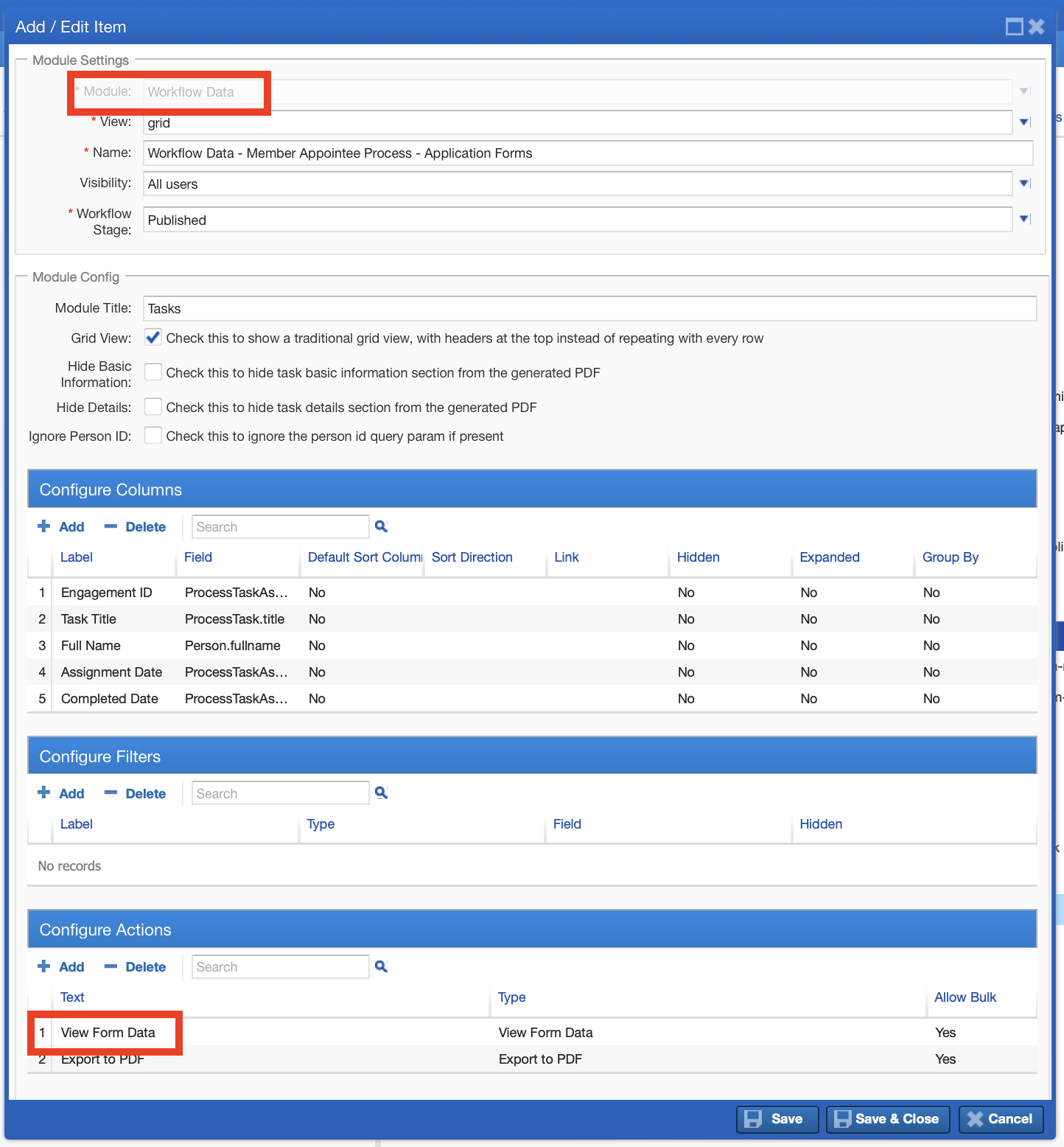1064x1147 pixels.
Task: Click the Configure Columns panel header
Action: click(532, 489)
